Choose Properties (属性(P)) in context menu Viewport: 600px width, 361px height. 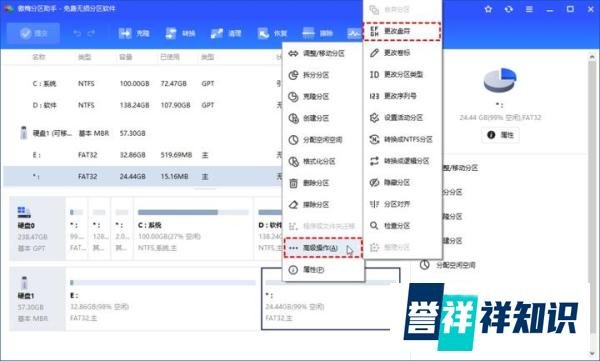pyautogui.click(x=323, y=270)
